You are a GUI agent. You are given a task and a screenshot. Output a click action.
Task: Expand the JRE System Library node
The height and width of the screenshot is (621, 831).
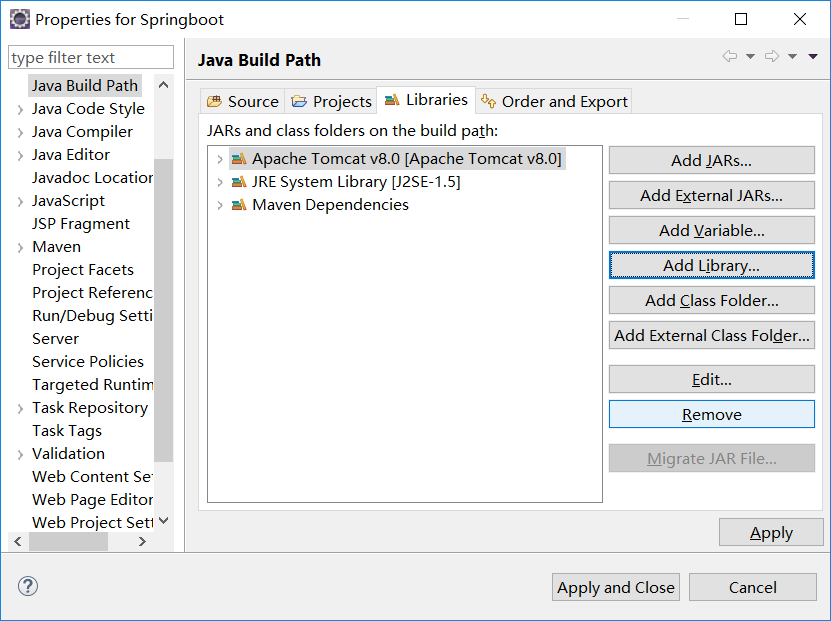[220, 182]
